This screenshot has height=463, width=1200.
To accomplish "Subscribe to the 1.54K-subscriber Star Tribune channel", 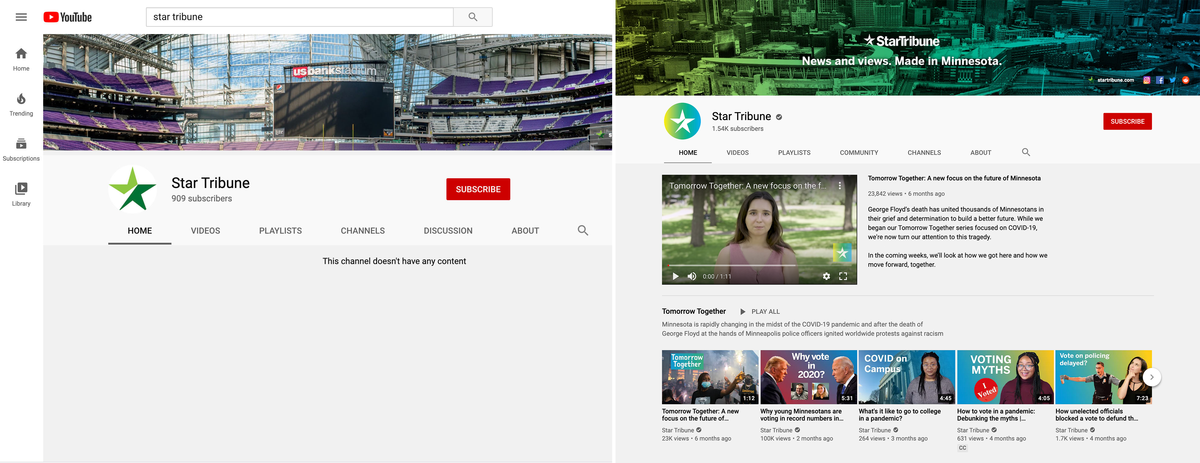I will [1127, 121].
